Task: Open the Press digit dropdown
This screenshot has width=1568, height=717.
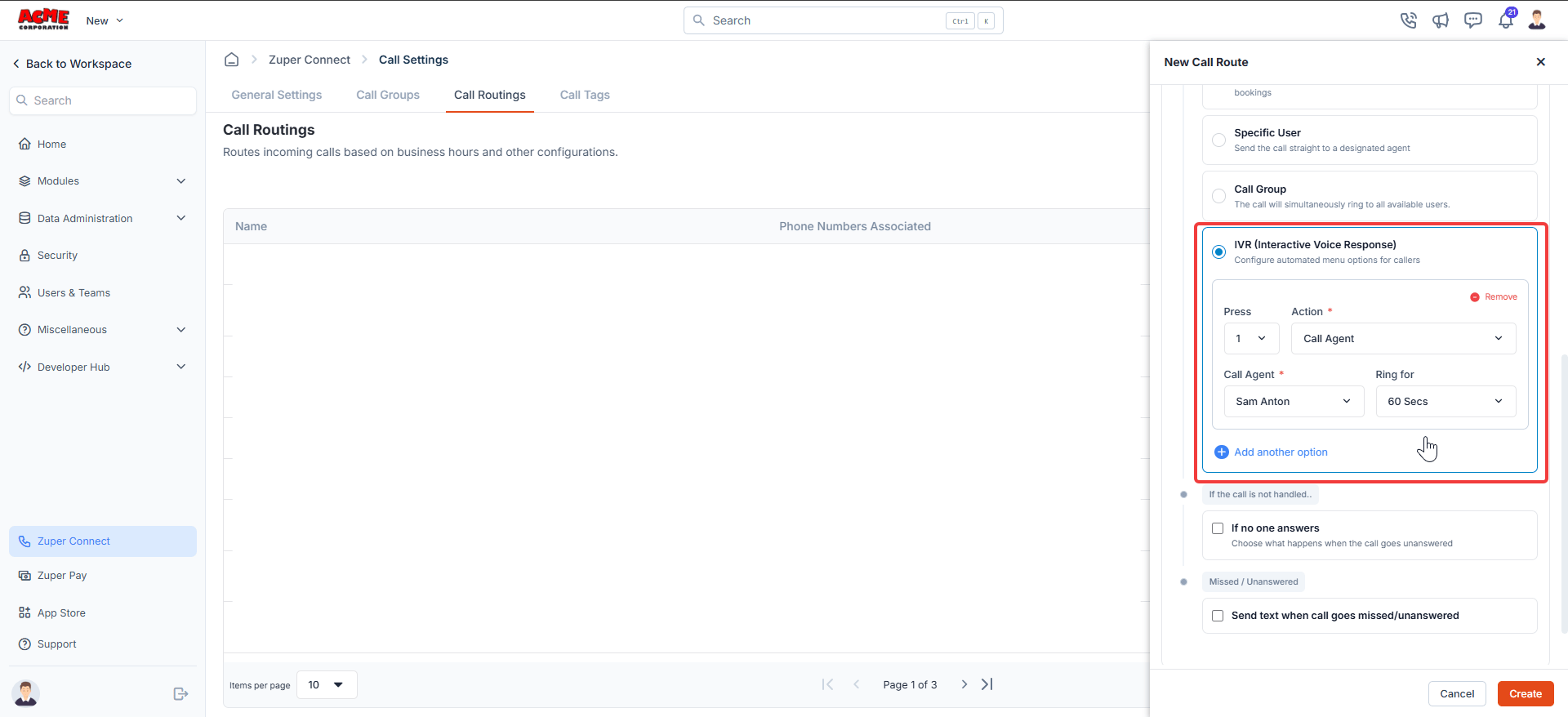Action: [x=1251, y=339]
